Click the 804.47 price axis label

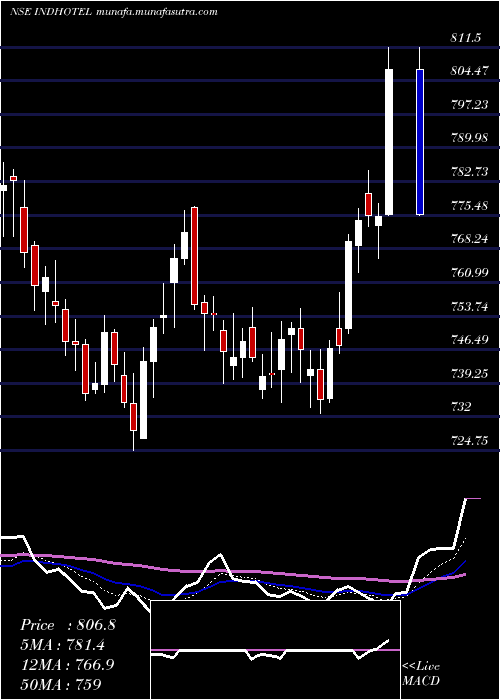469,71
